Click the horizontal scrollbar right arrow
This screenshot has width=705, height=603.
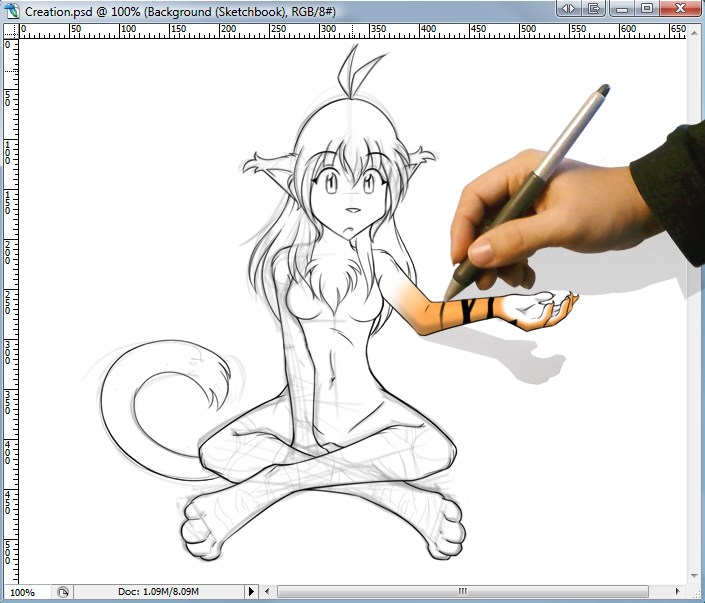point(678,591)
